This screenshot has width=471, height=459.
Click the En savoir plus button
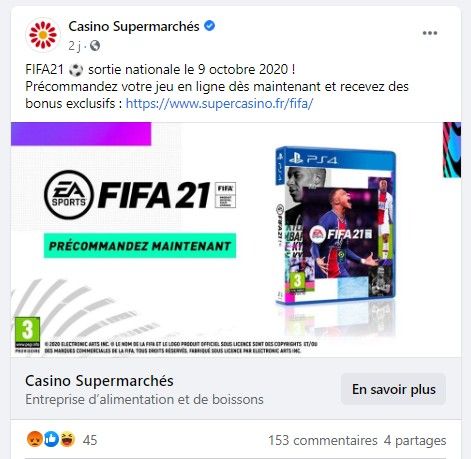(393, 389)
